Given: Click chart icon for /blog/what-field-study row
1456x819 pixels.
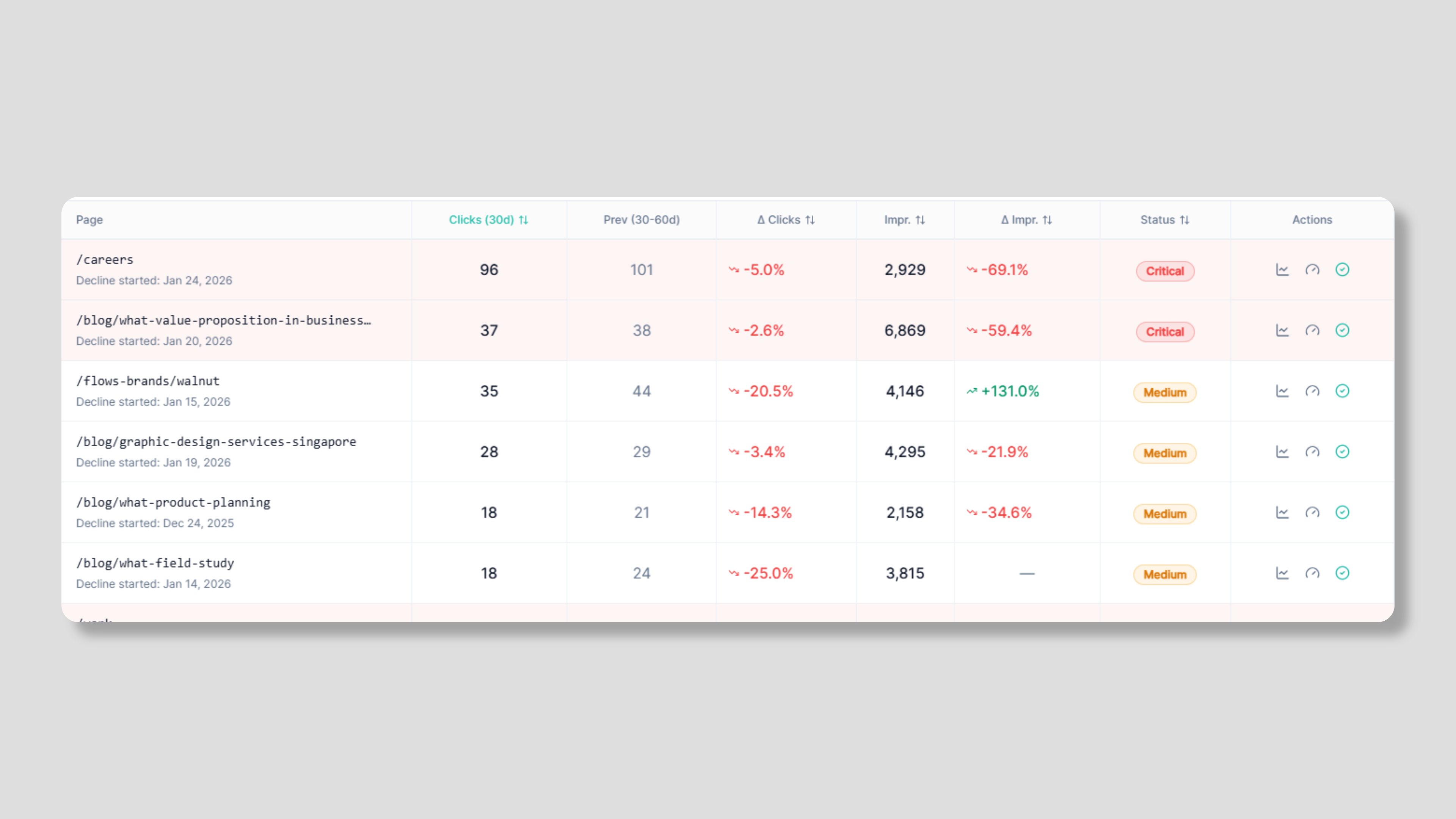Looking at the screenshot, I should tap(1282, 573).
